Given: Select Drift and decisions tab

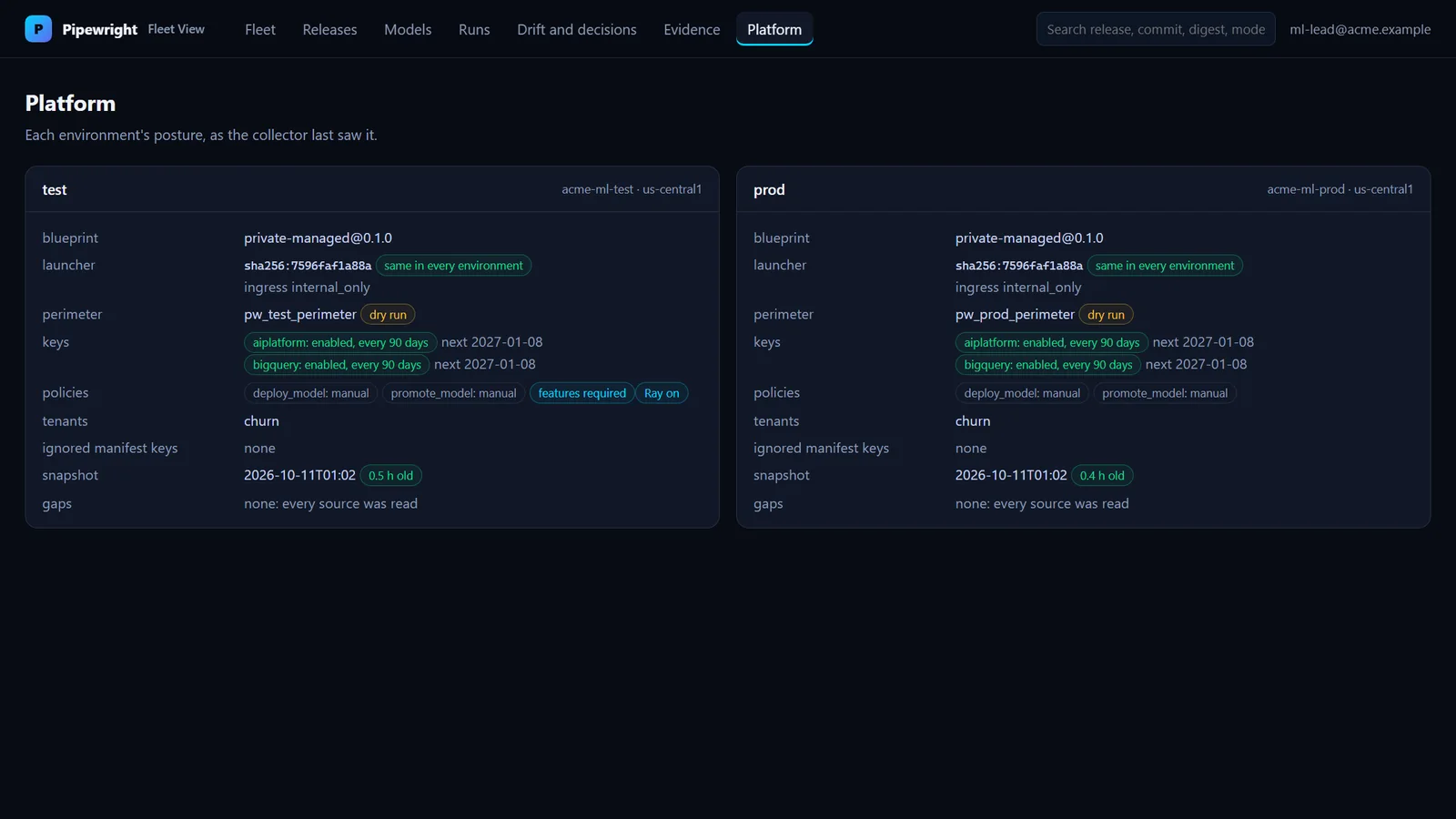Looking at the screenshot, I should (x=577, y=29).
